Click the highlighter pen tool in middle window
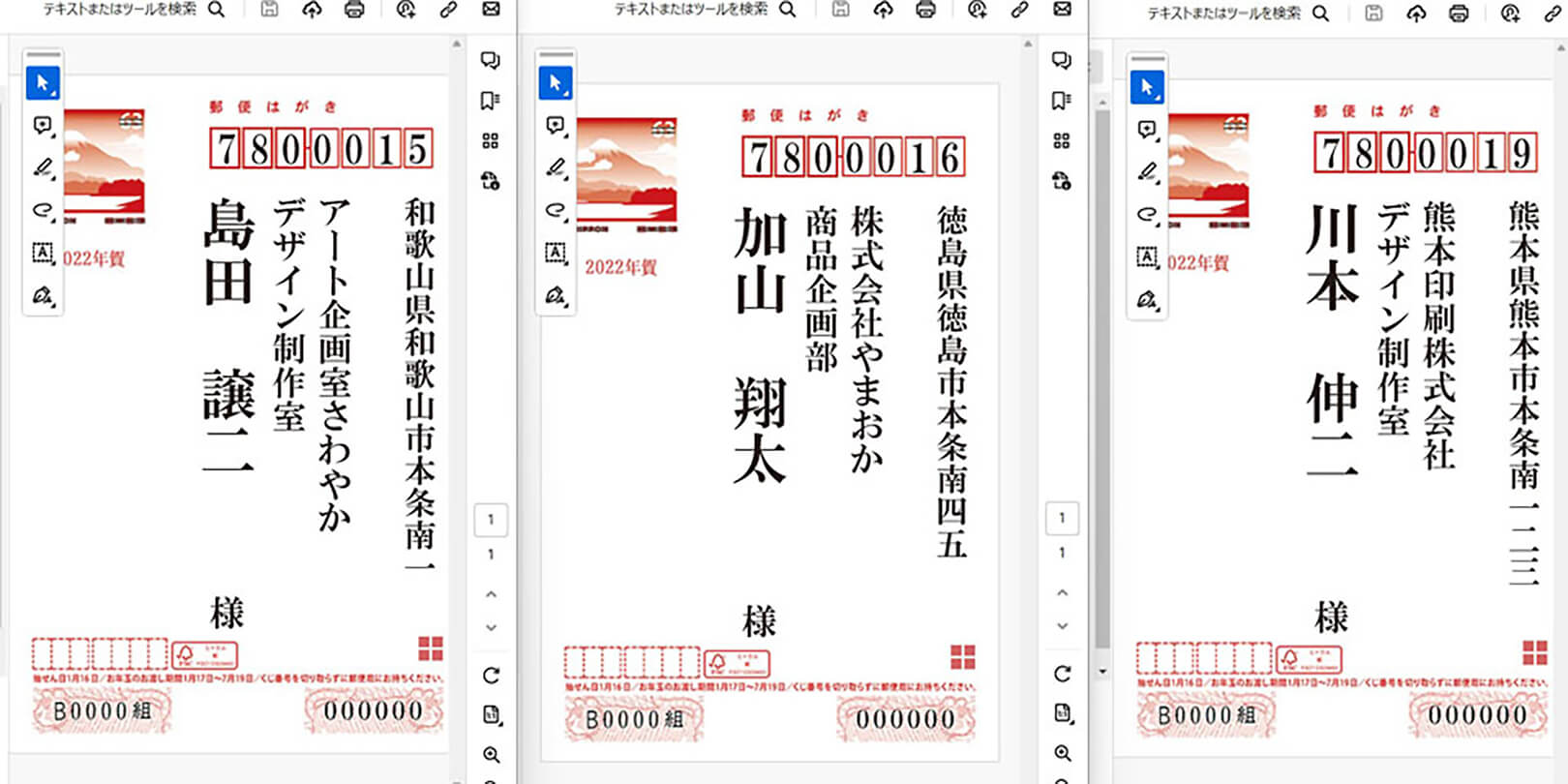 (x=556, y=167)
